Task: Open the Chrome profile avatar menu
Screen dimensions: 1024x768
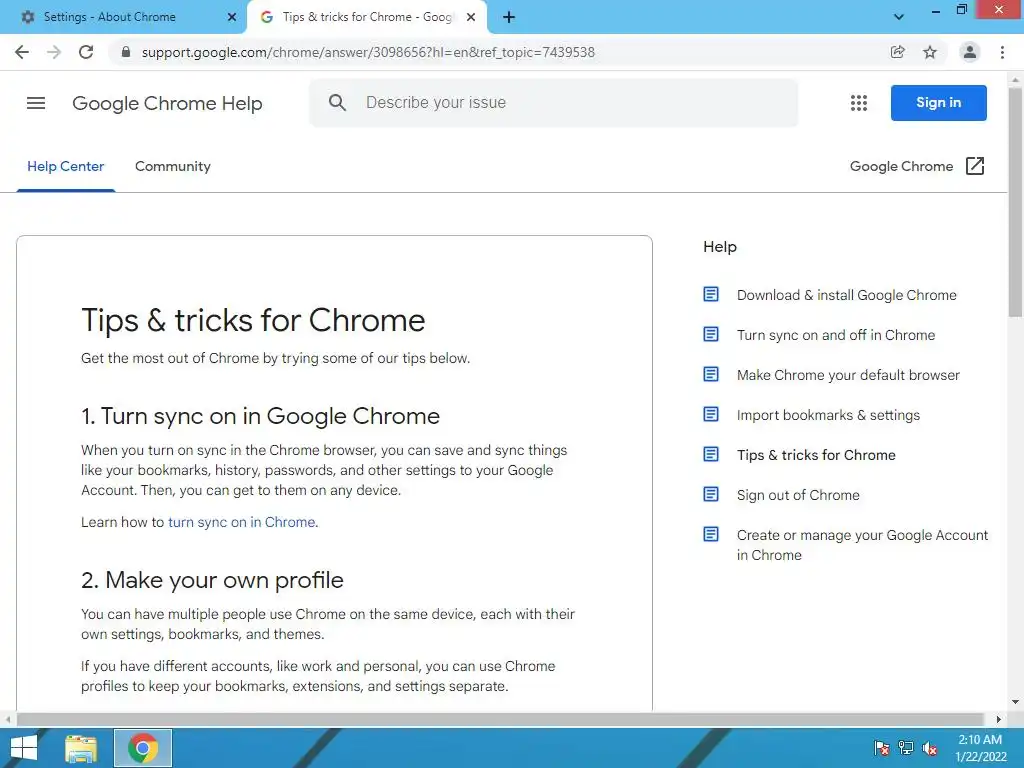Action: (x=970, y=52)
